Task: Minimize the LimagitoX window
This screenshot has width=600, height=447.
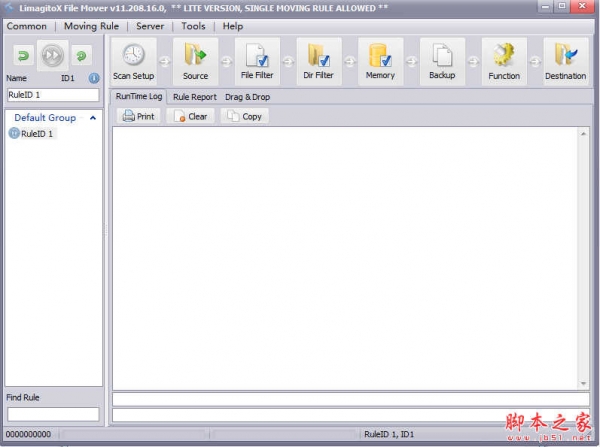Action: coord(545,7)
